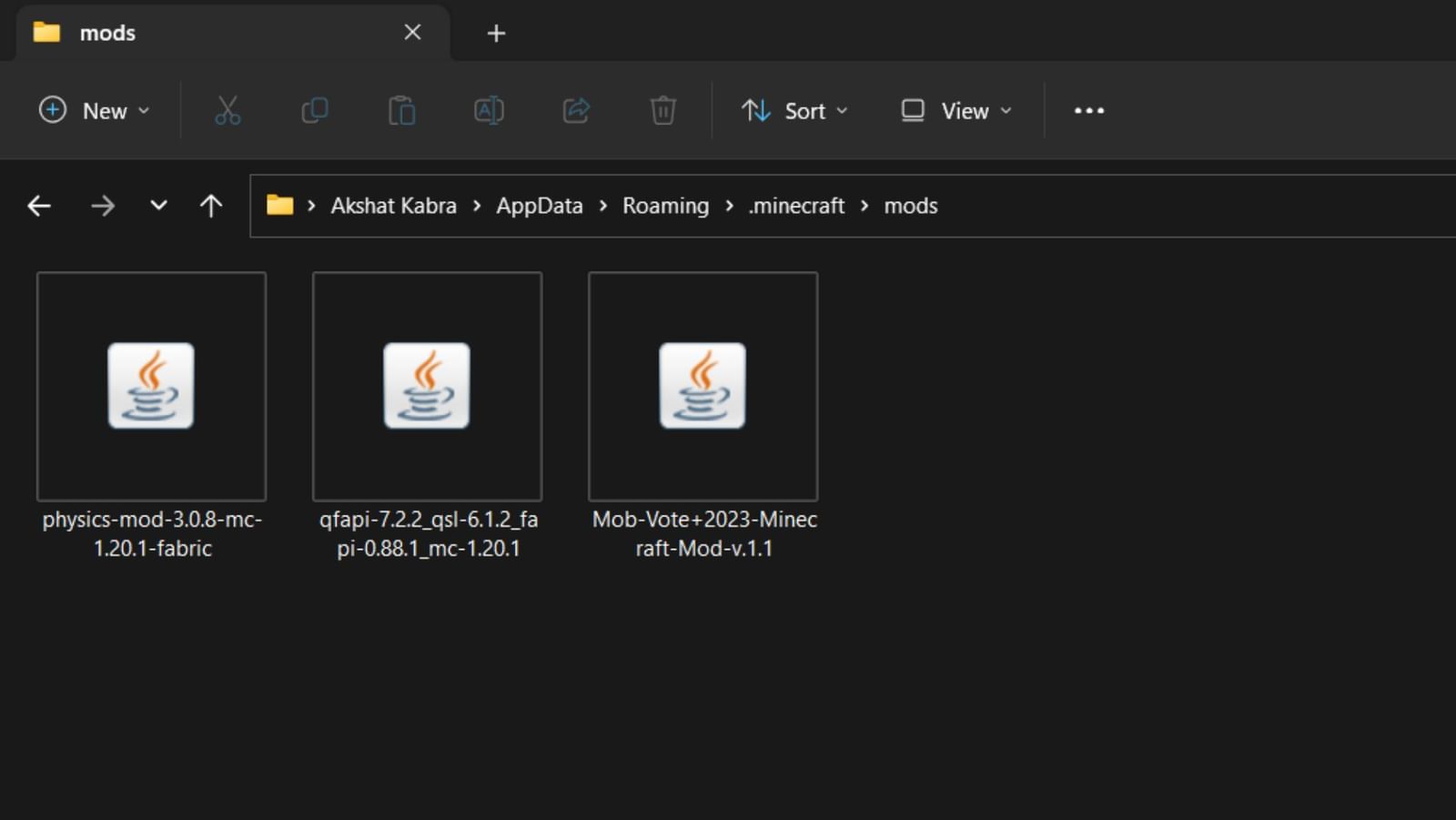Navigate back using the back arrow
Image resolution: width=1456 pixels, height=820 pixels.
(38, 206)
